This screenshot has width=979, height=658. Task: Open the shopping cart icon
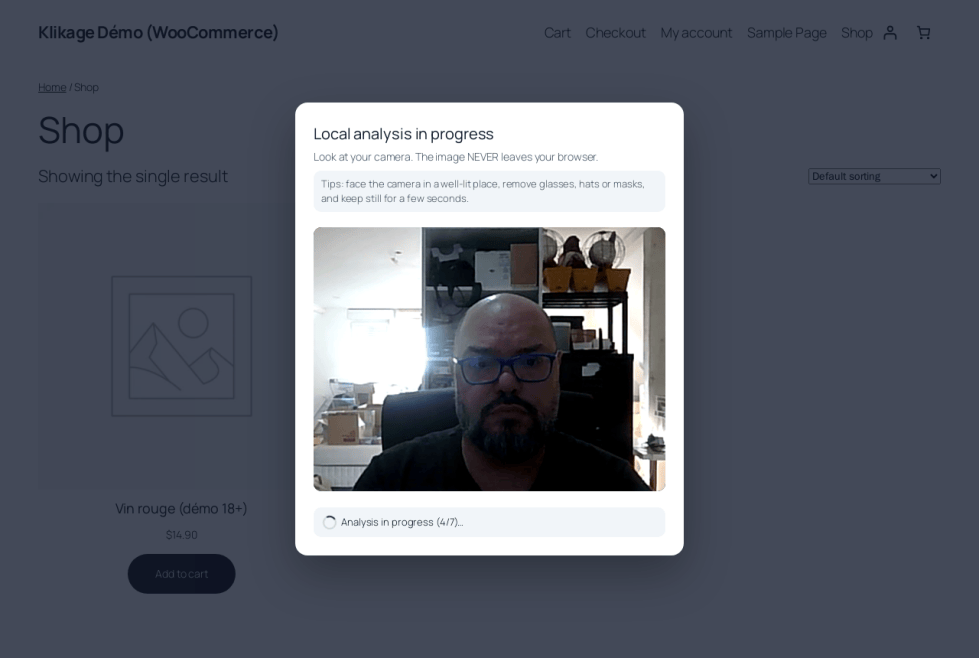pos(923,32)
